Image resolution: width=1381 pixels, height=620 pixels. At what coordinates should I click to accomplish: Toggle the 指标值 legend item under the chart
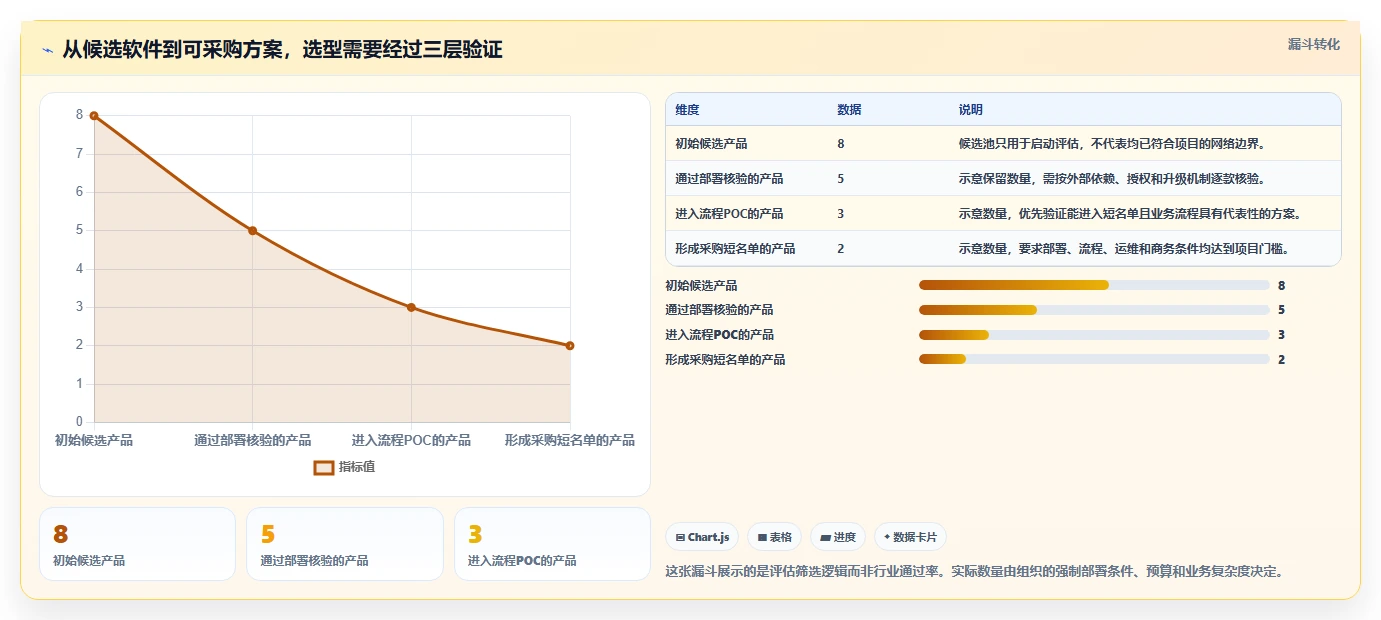[x=344, y=467]
